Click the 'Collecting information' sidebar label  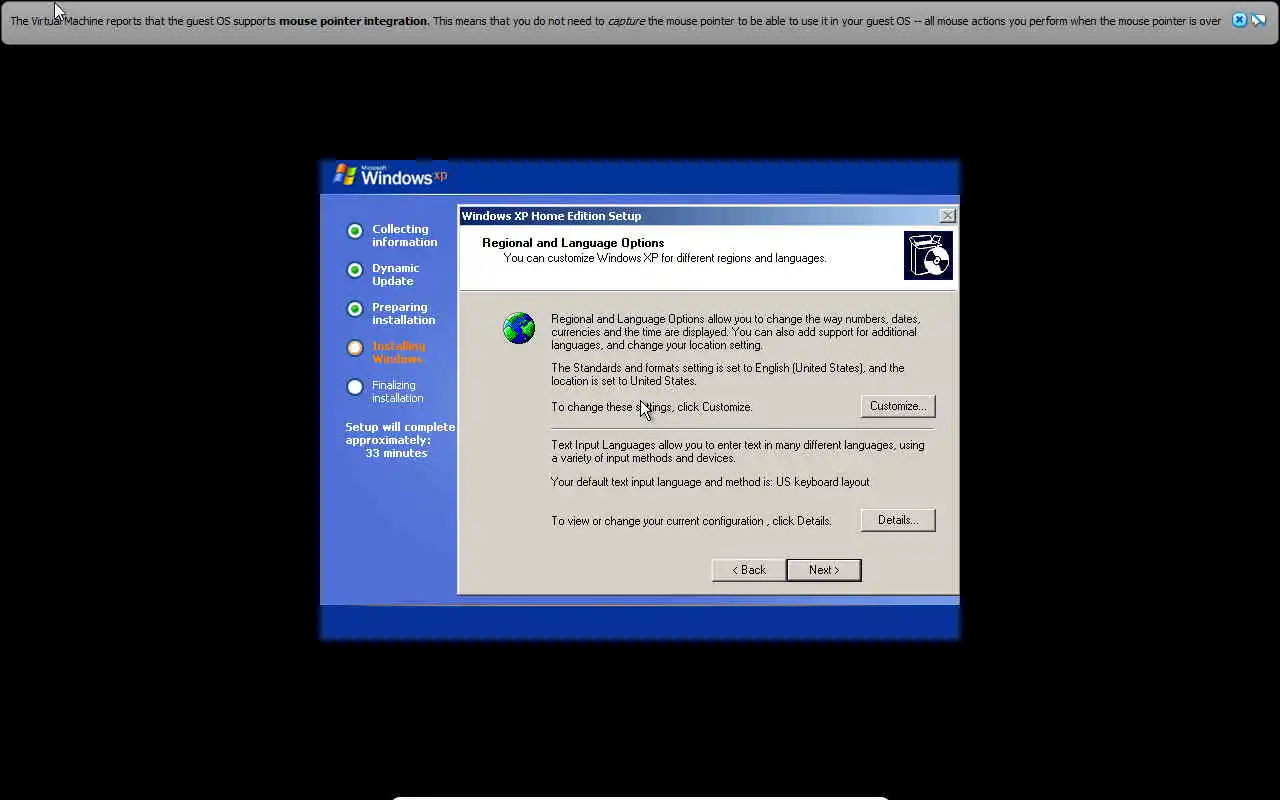click(x=404, y=235)
